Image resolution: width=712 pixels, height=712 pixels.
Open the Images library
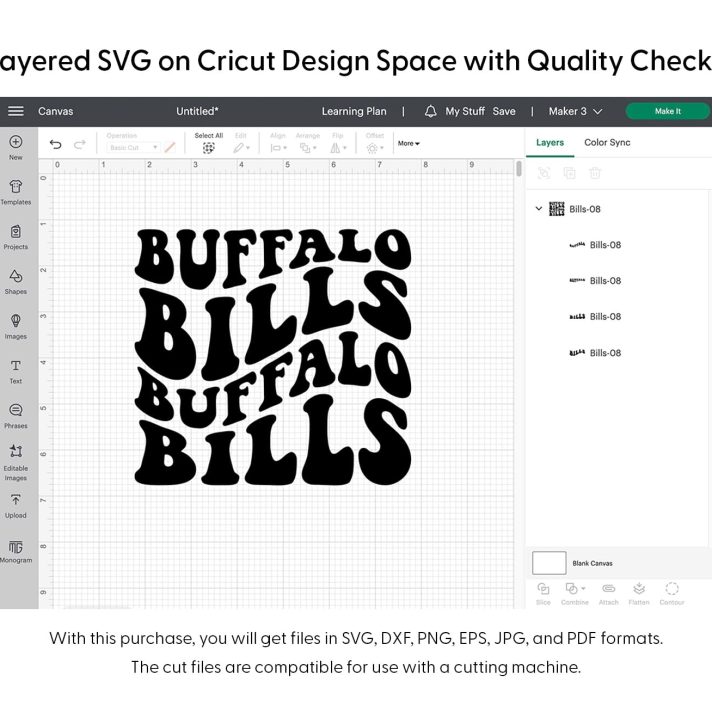[x=15, y=326]
